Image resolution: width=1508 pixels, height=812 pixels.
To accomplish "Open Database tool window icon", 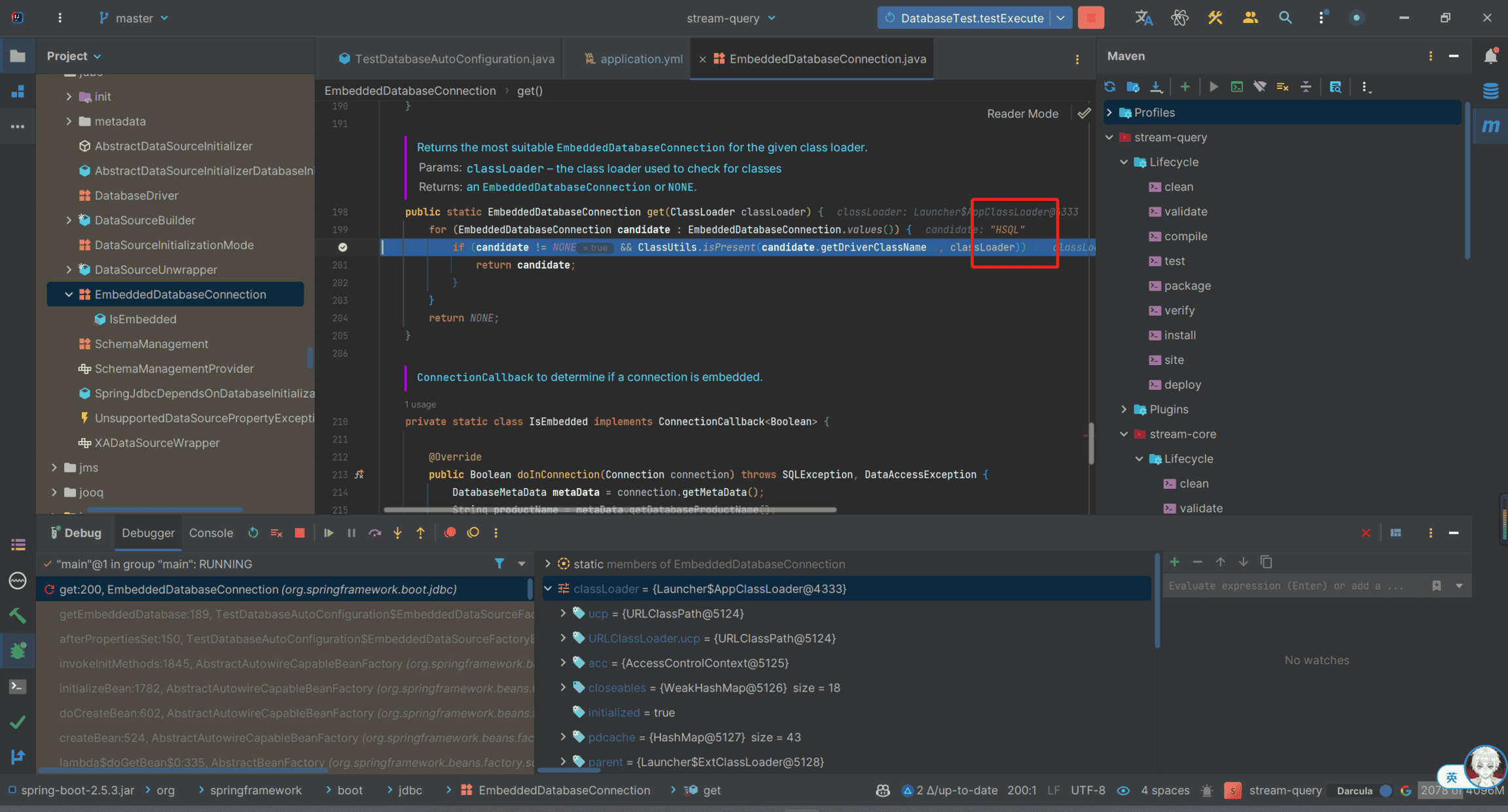I will (x=1490, y=91).
